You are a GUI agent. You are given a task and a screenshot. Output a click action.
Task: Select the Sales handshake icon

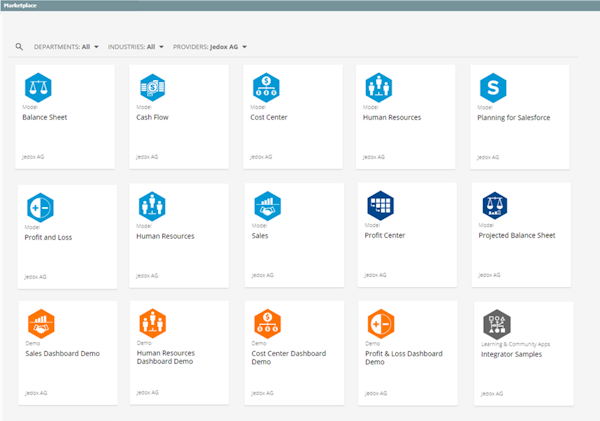click(x=266, y=205)
